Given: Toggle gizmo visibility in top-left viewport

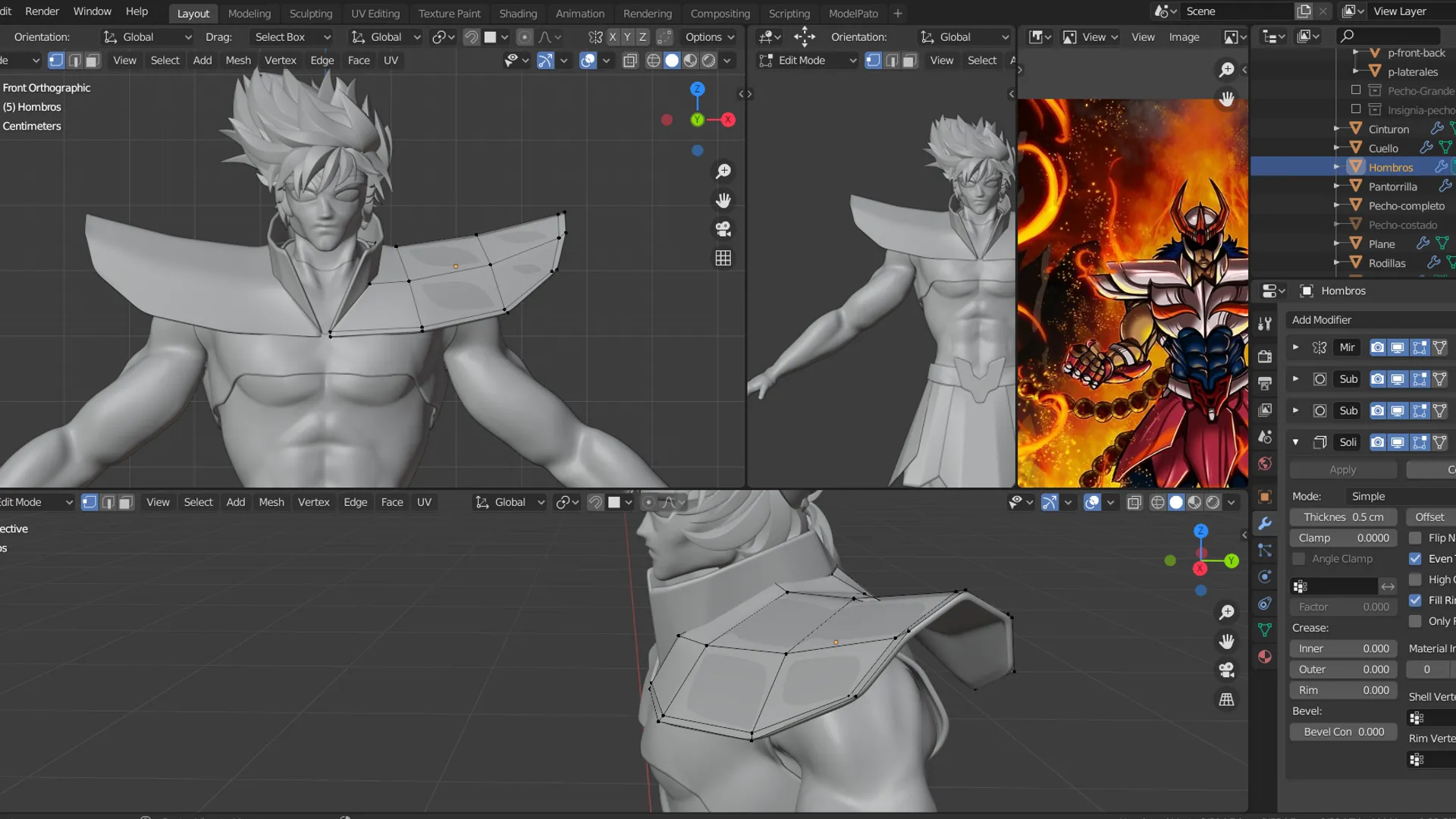Looking at the screenshot, I should tap(545, 61).
